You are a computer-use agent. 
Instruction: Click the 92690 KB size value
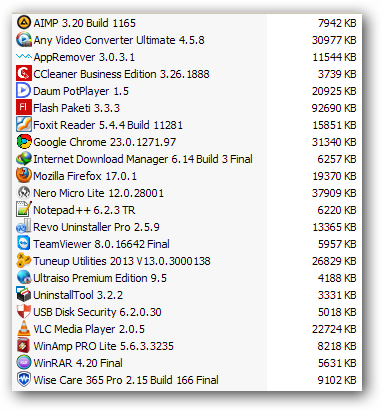pyautogui.click(x=334, y=108)
